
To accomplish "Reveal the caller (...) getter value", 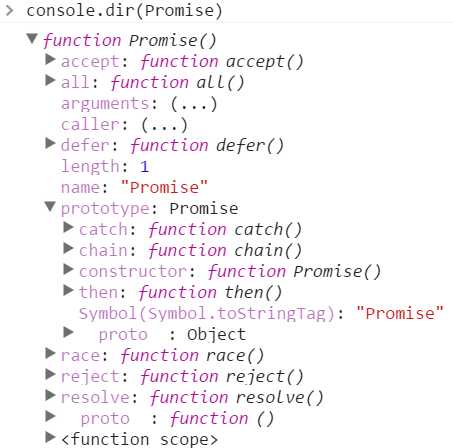I will click(x=164, y=125).
